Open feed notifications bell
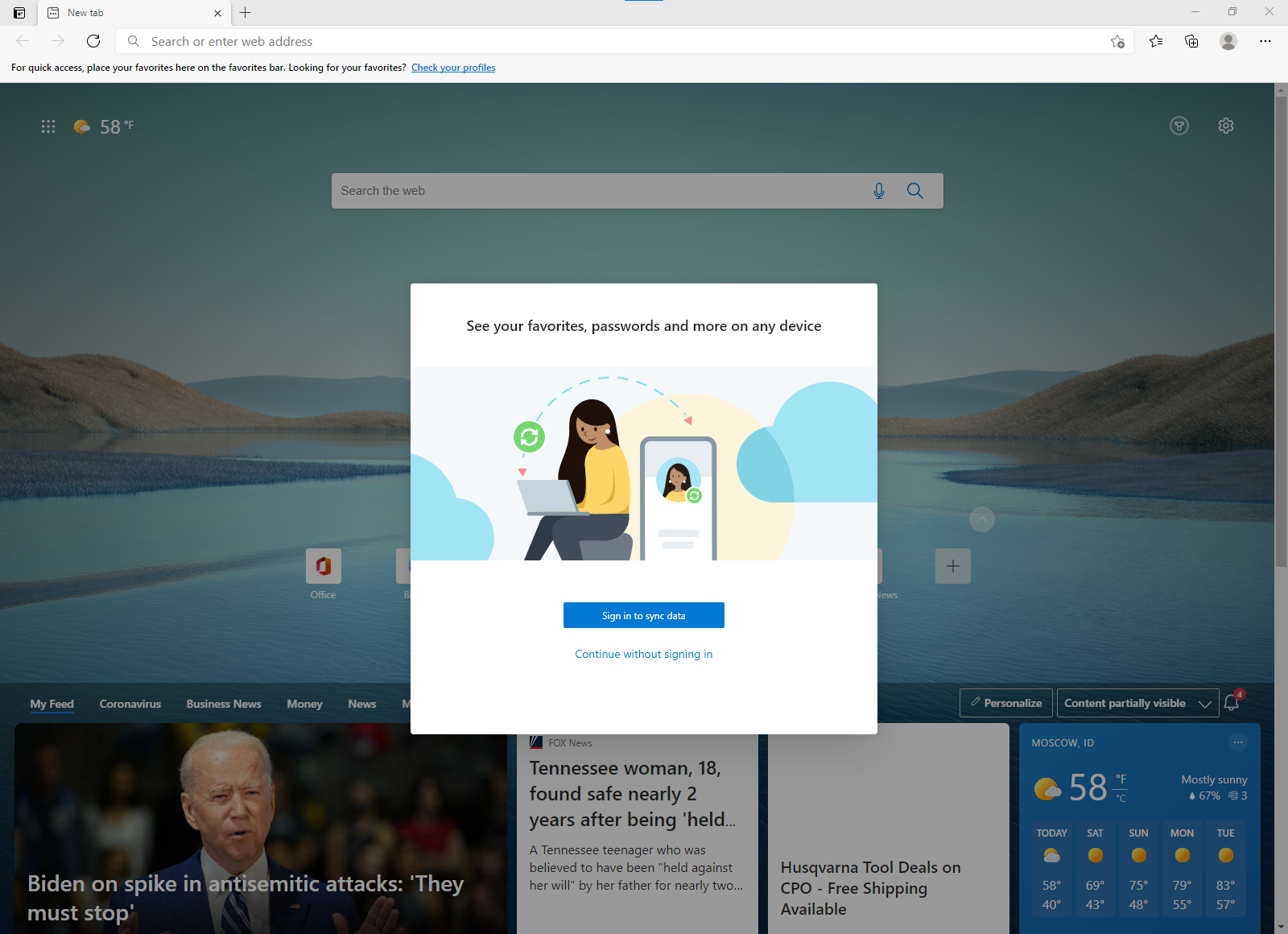Screen dimensions: 1288x934 (1230, 703)
